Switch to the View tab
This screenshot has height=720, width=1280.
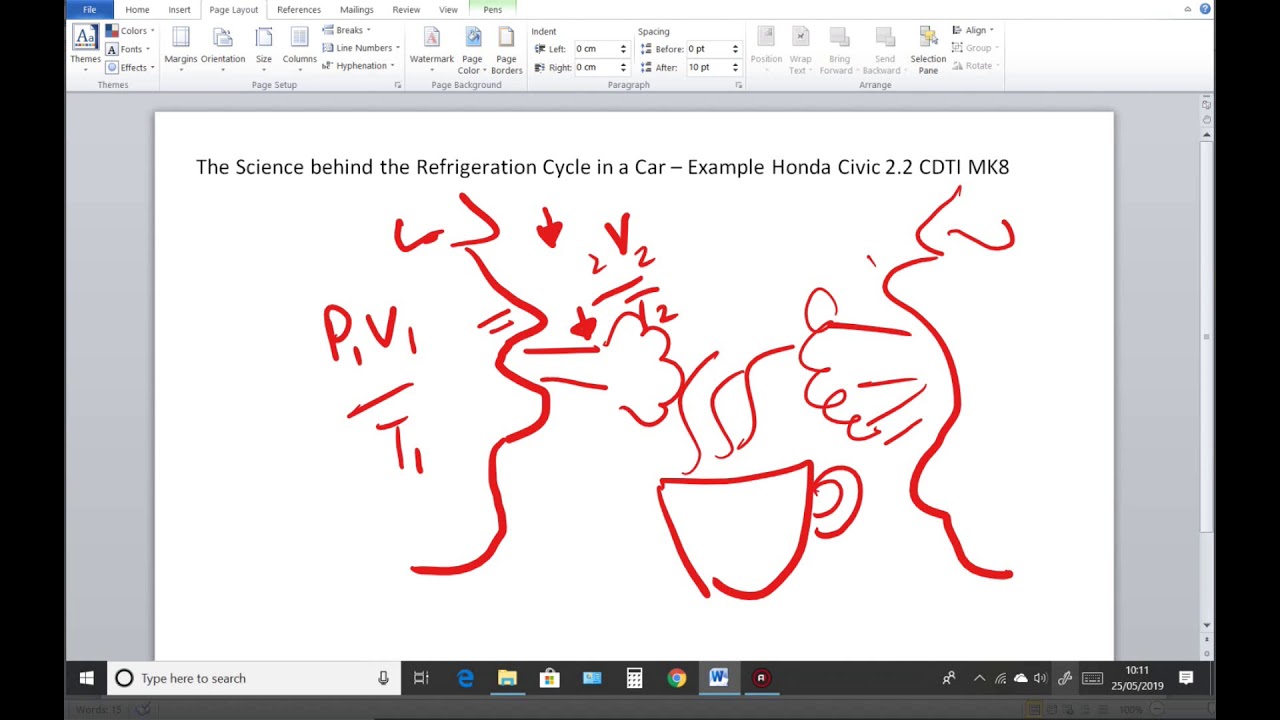coord(448,9)
